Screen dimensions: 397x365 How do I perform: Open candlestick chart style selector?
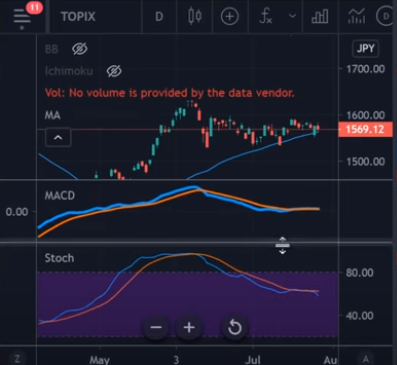(195, 16)
